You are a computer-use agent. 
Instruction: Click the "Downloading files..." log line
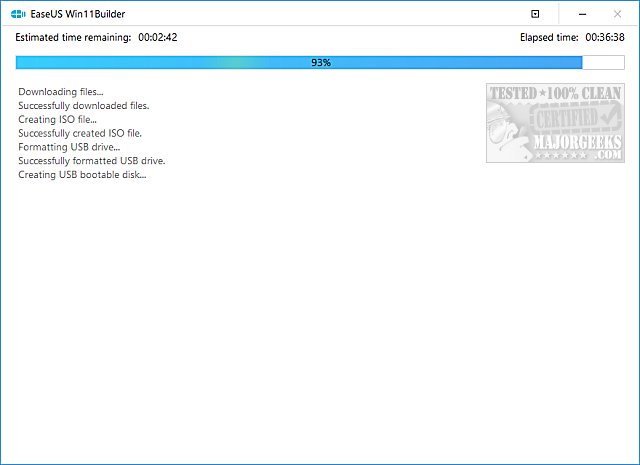point(61,92)
